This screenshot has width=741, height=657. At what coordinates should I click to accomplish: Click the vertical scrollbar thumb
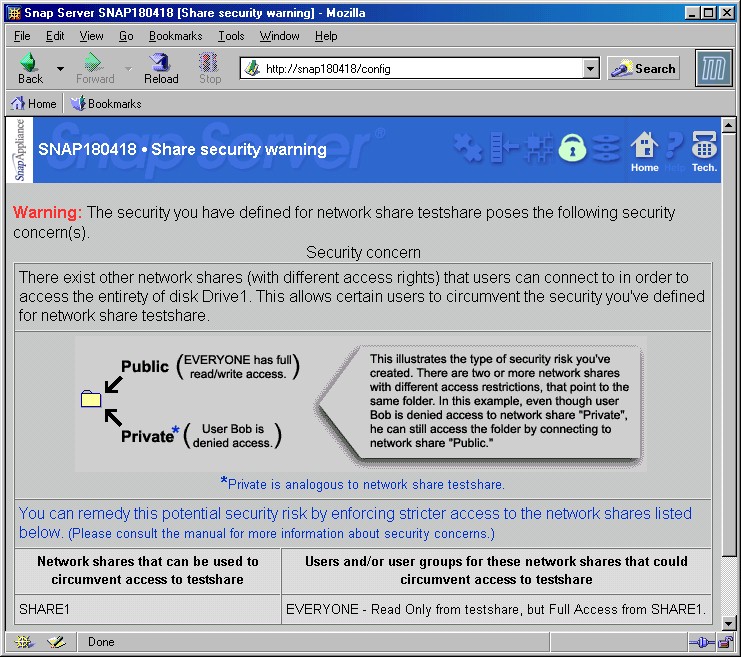pyautogui.click(x=728, y=344)
